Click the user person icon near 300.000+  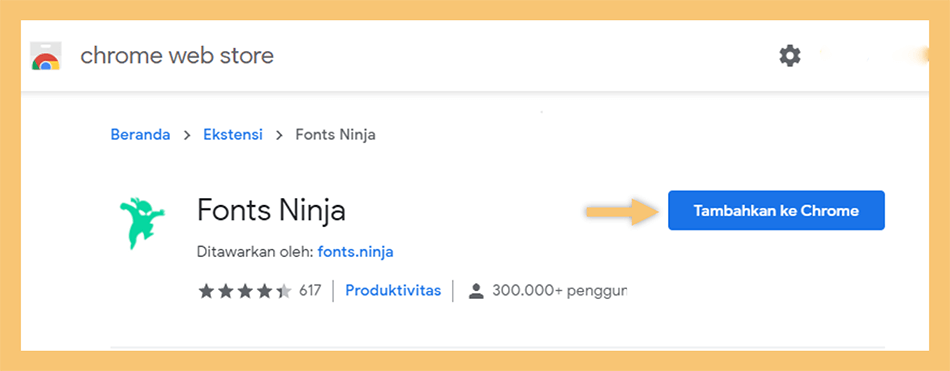tap(477, 291)
